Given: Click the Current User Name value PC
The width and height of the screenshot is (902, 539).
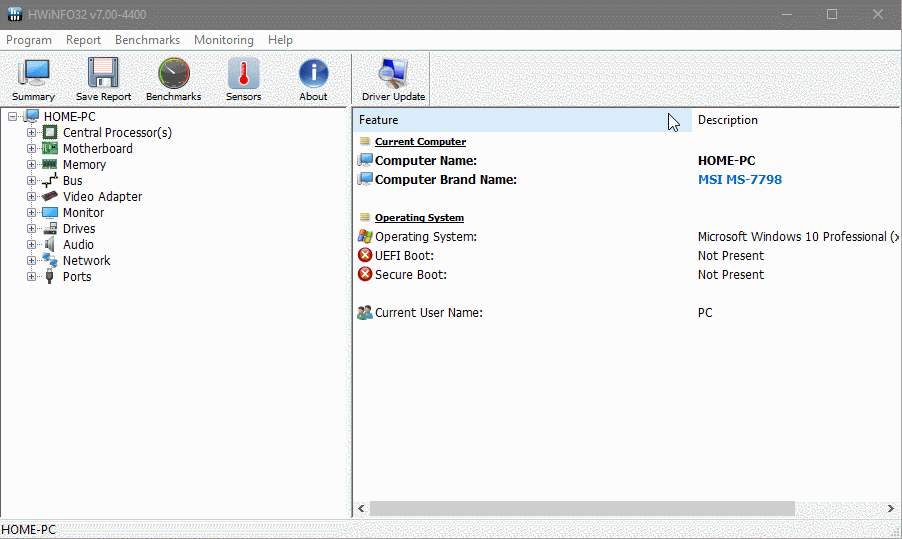Looking at the screenshot, I should click(x=705, y=313).
